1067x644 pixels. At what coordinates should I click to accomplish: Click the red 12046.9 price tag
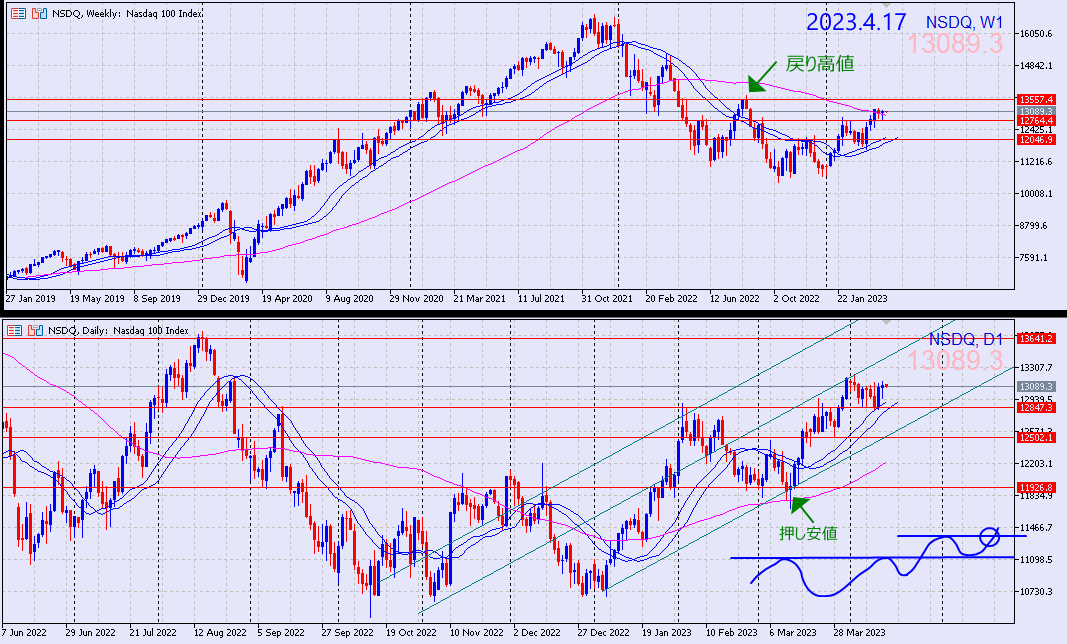pyautogui.click(x=1036, y=140)
